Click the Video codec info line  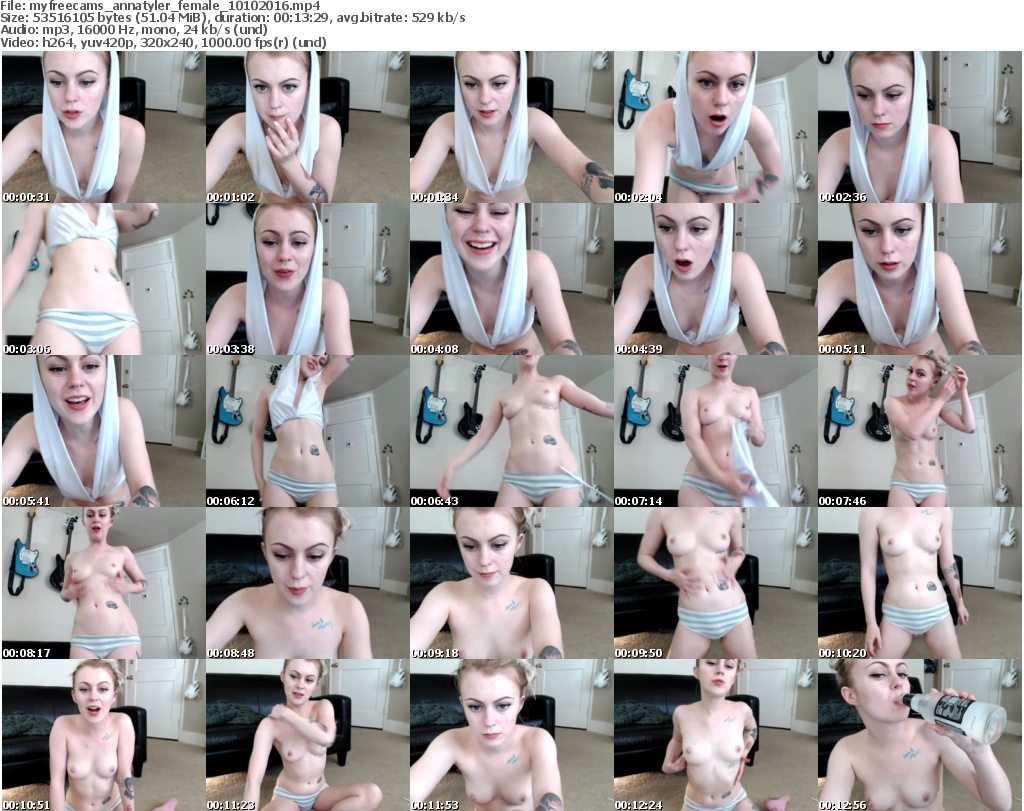click(165, 43)
